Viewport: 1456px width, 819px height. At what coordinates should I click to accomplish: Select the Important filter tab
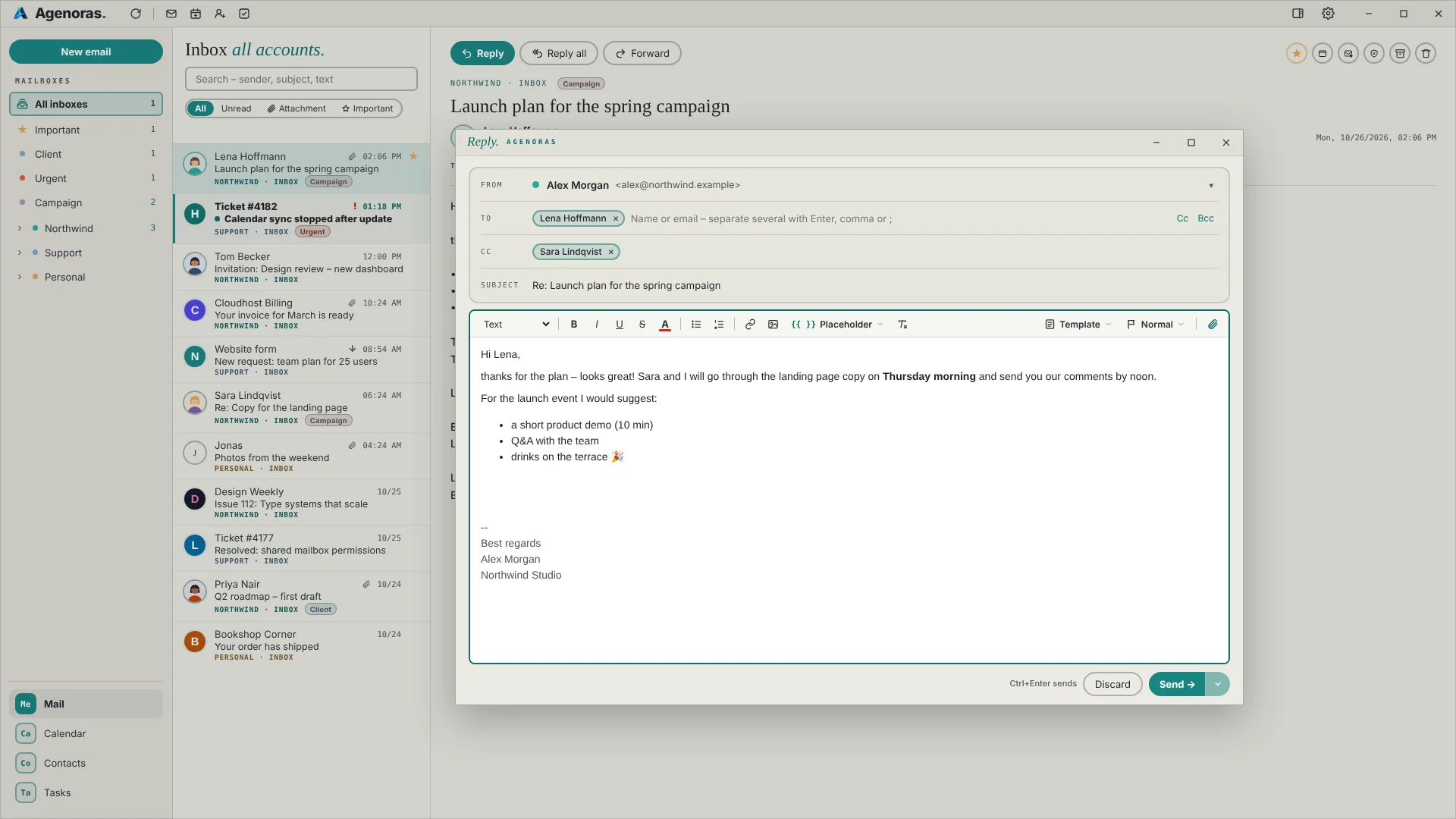click(368, 108)
